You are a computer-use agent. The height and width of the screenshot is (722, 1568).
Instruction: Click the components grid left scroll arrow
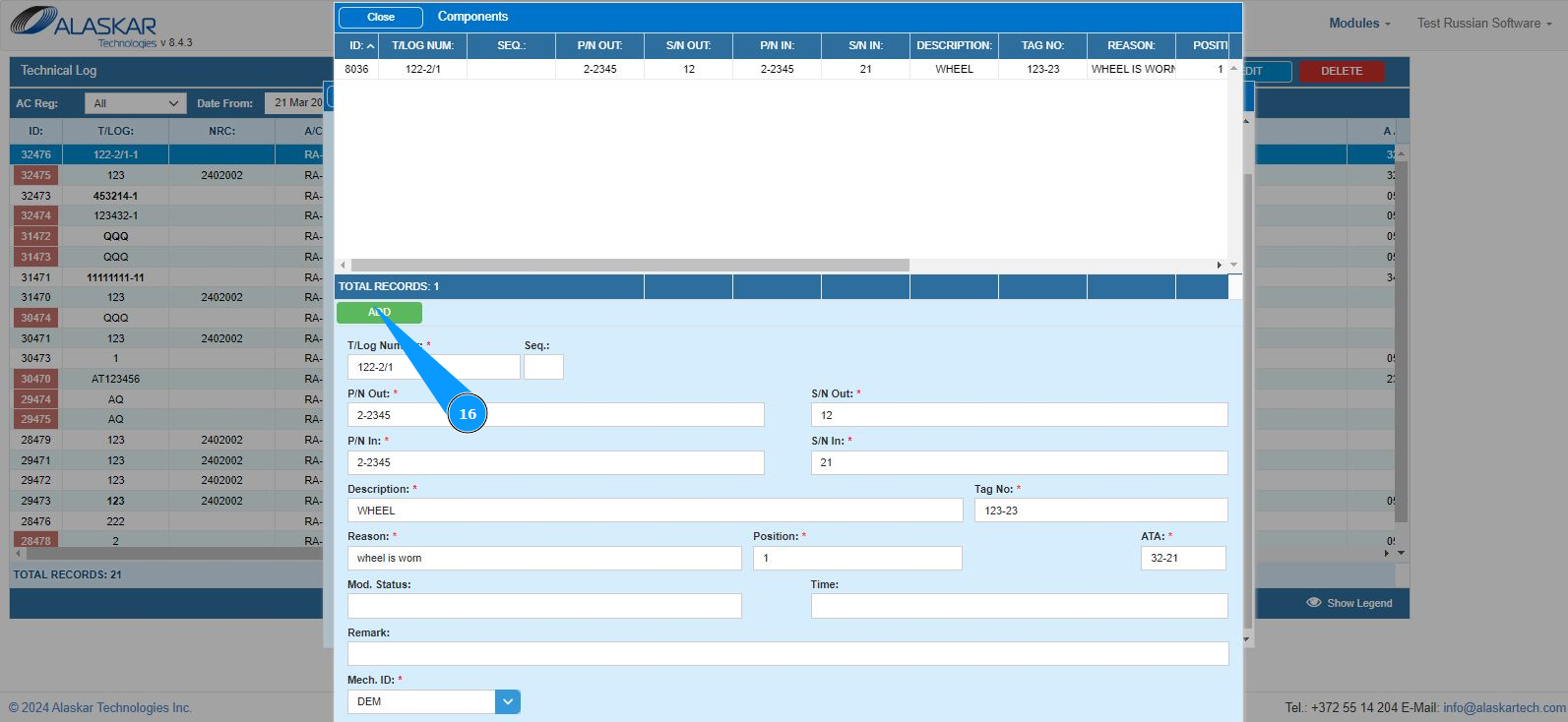343,266
